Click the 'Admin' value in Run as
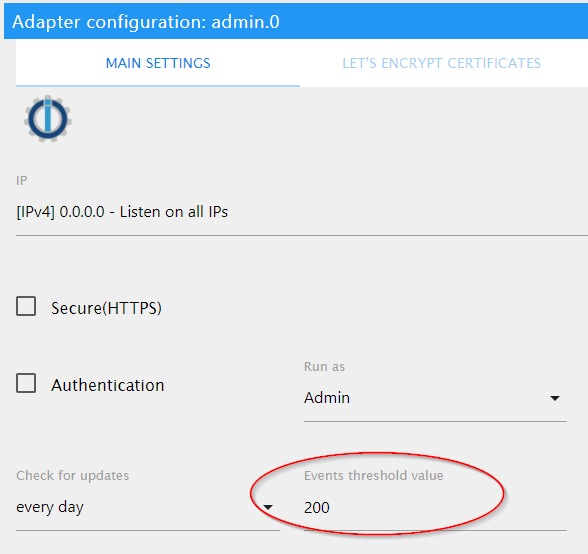The height and width of the screenshot is (554, 588). point(327,398)
